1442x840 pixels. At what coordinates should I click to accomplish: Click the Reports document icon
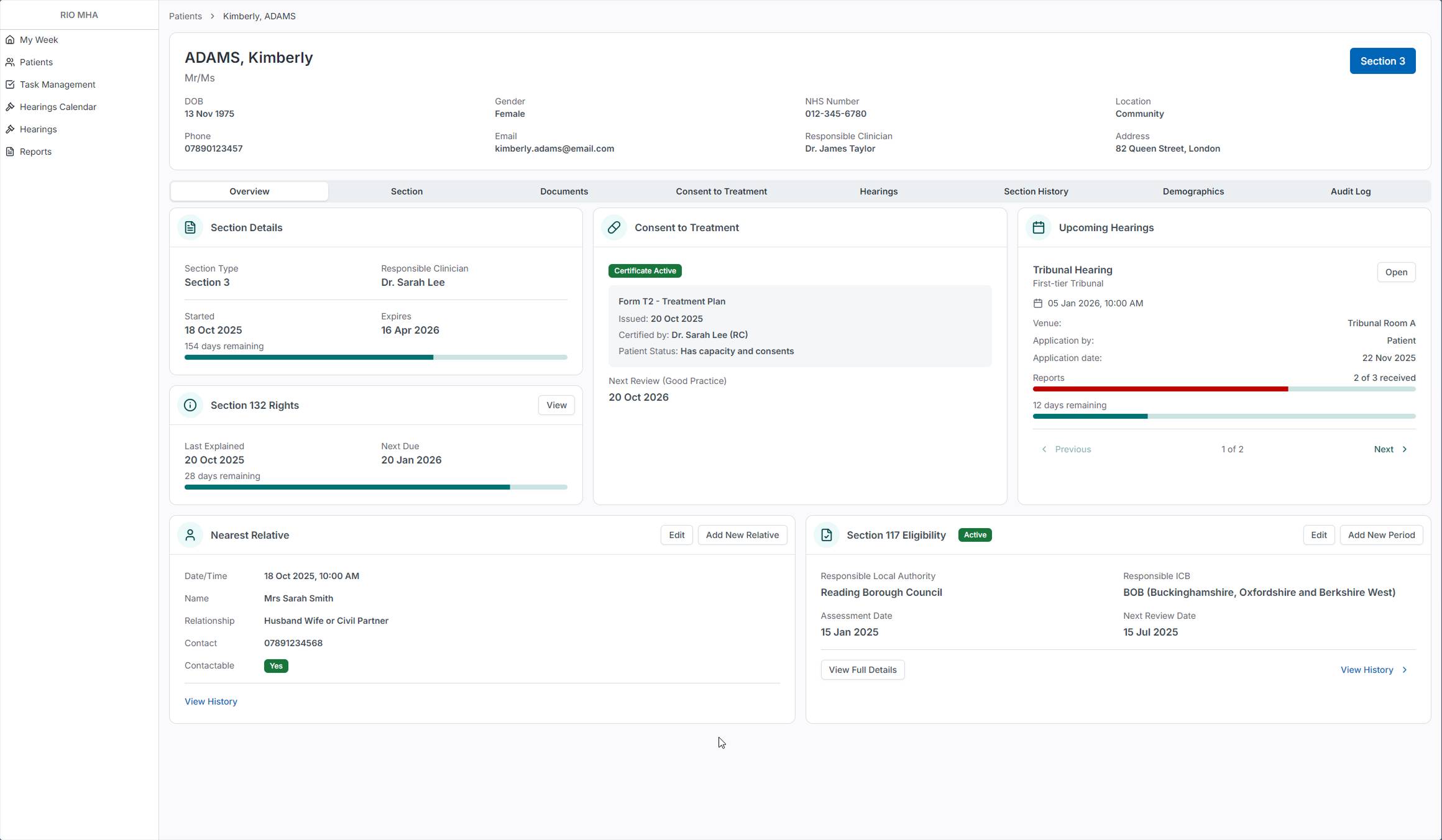(x=10, y=152)
